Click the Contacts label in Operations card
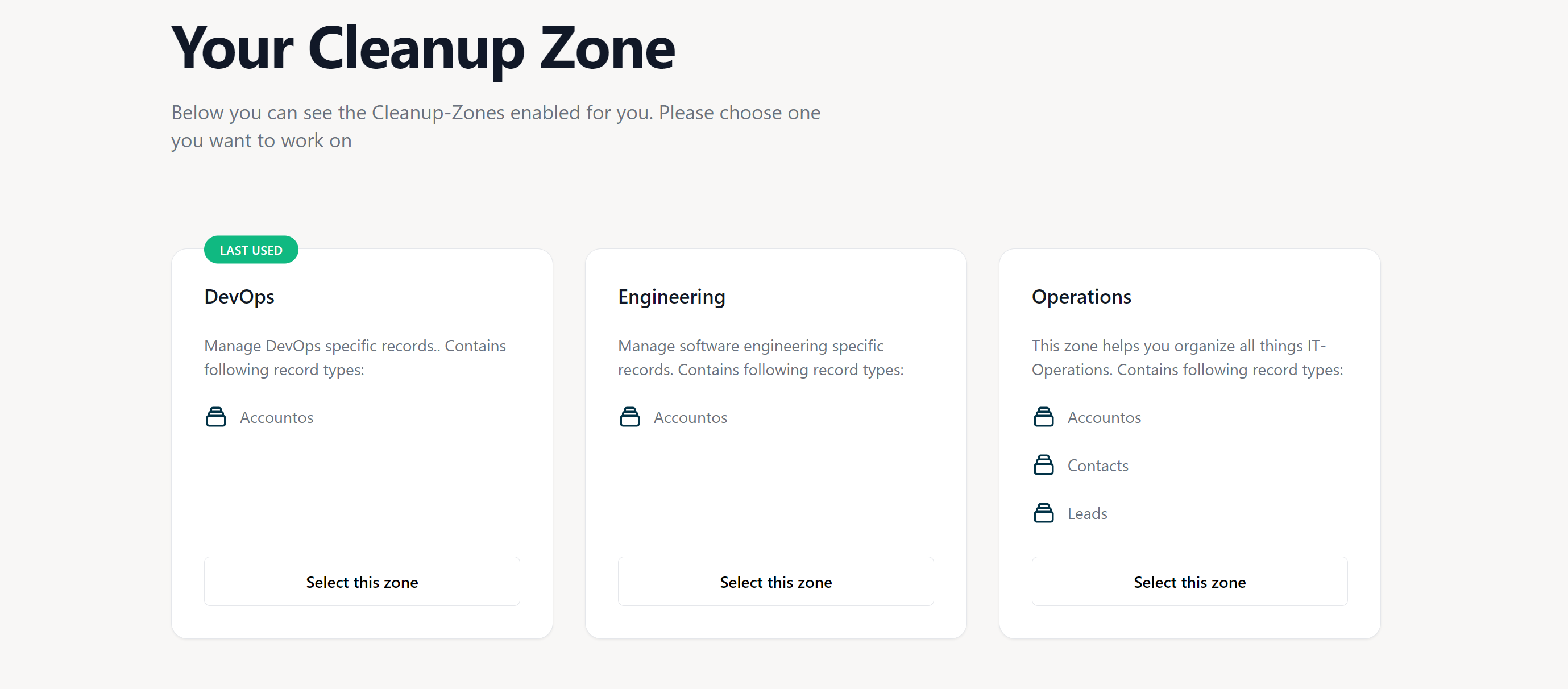 [x=1097, y=466]
